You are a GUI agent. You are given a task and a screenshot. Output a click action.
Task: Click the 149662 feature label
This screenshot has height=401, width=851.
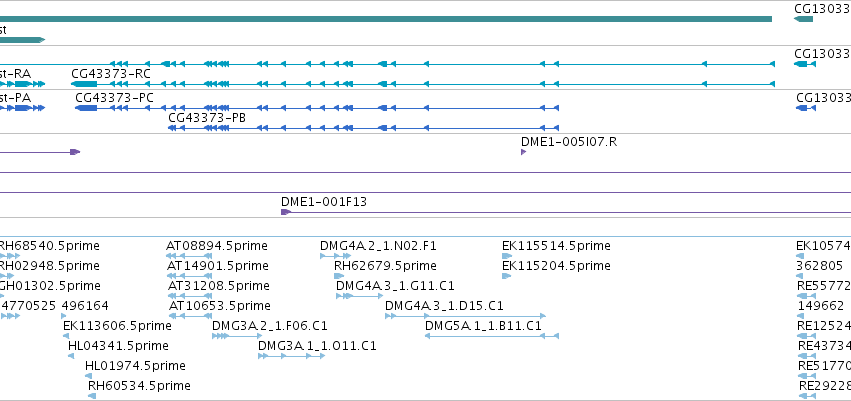coord(821,305)
